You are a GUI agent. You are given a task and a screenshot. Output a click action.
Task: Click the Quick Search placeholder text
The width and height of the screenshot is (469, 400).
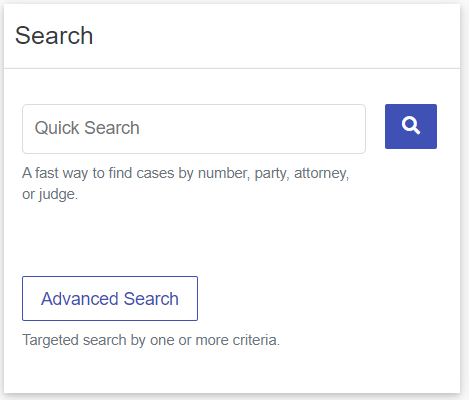[x=87, y=128]
